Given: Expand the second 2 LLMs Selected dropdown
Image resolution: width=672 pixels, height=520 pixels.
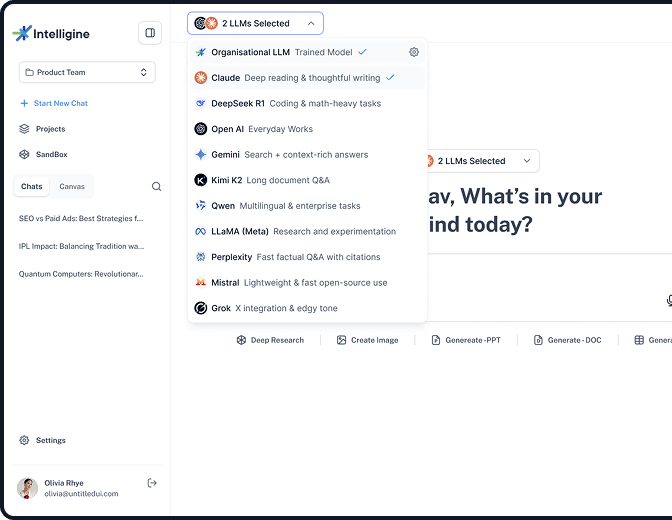Looking at the screenshot, I should (478, 161).
